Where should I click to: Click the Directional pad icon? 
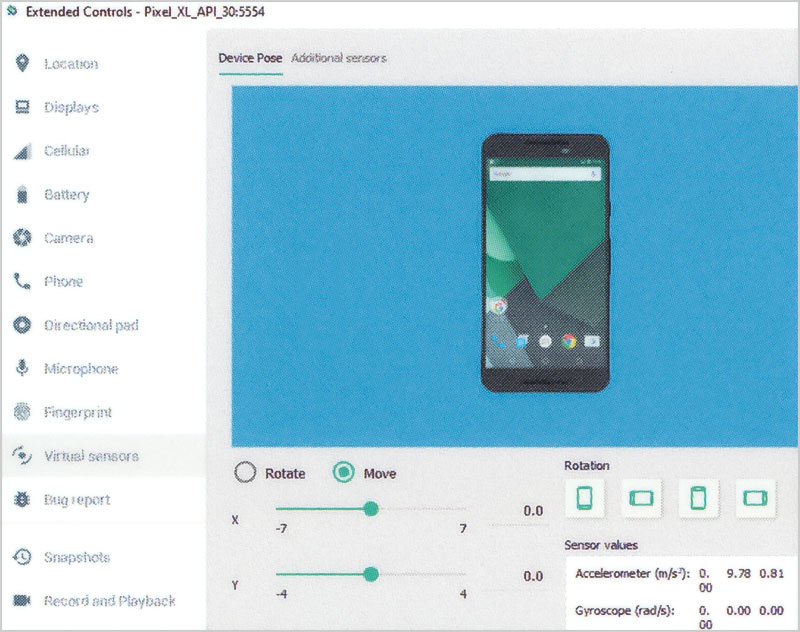22,325
